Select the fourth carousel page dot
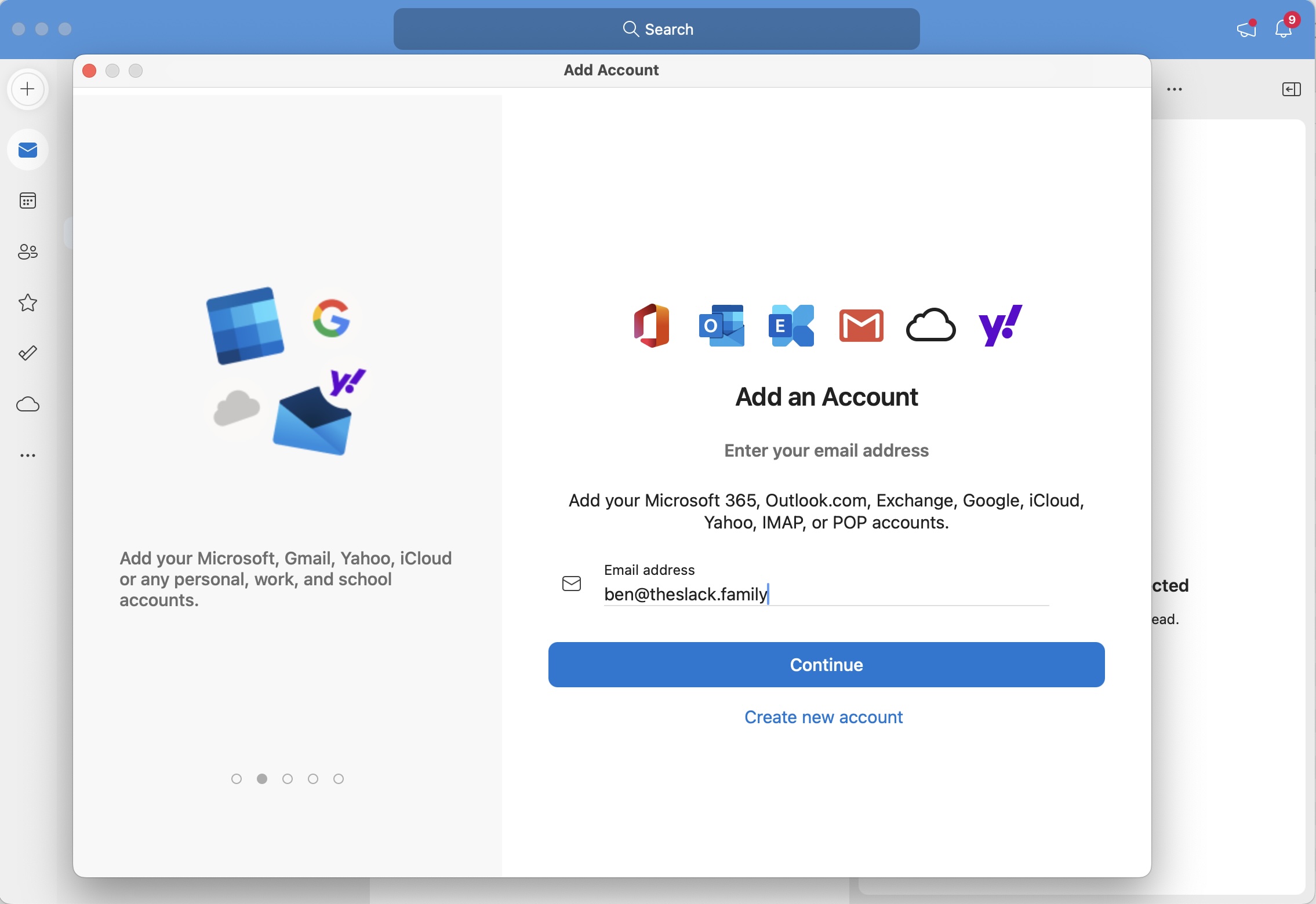 313,779
